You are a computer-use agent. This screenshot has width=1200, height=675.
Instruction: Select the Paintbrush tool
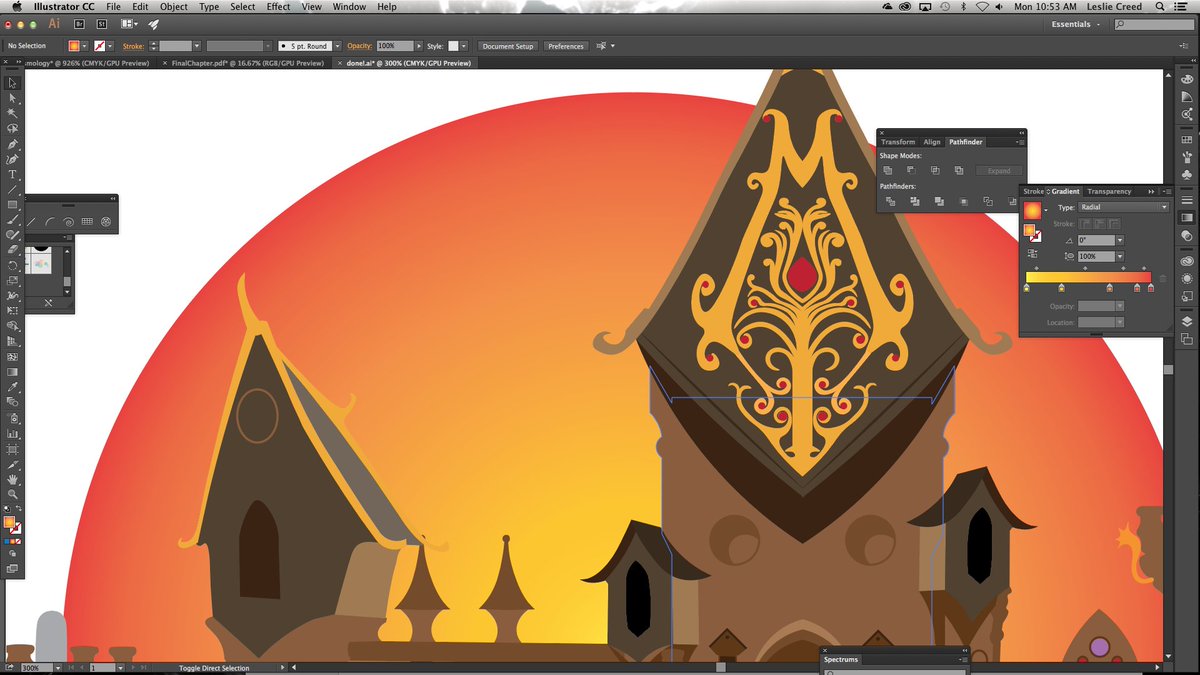tap(13, 220)
